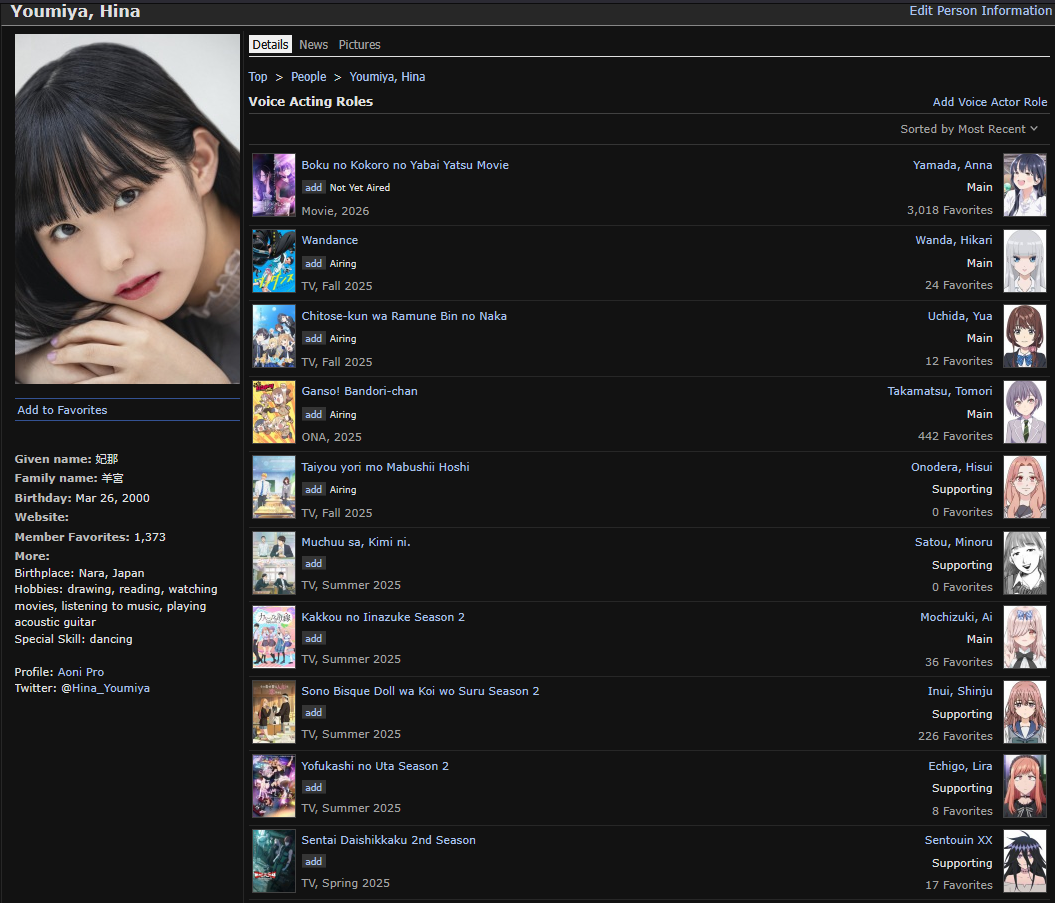Click Yamada, Anna character portrait
1055x903 pixels.
point(1025,185)
